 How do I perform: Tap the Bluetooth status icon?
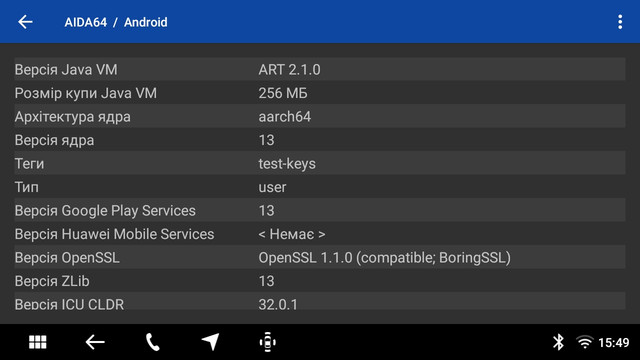click(558, 342)
